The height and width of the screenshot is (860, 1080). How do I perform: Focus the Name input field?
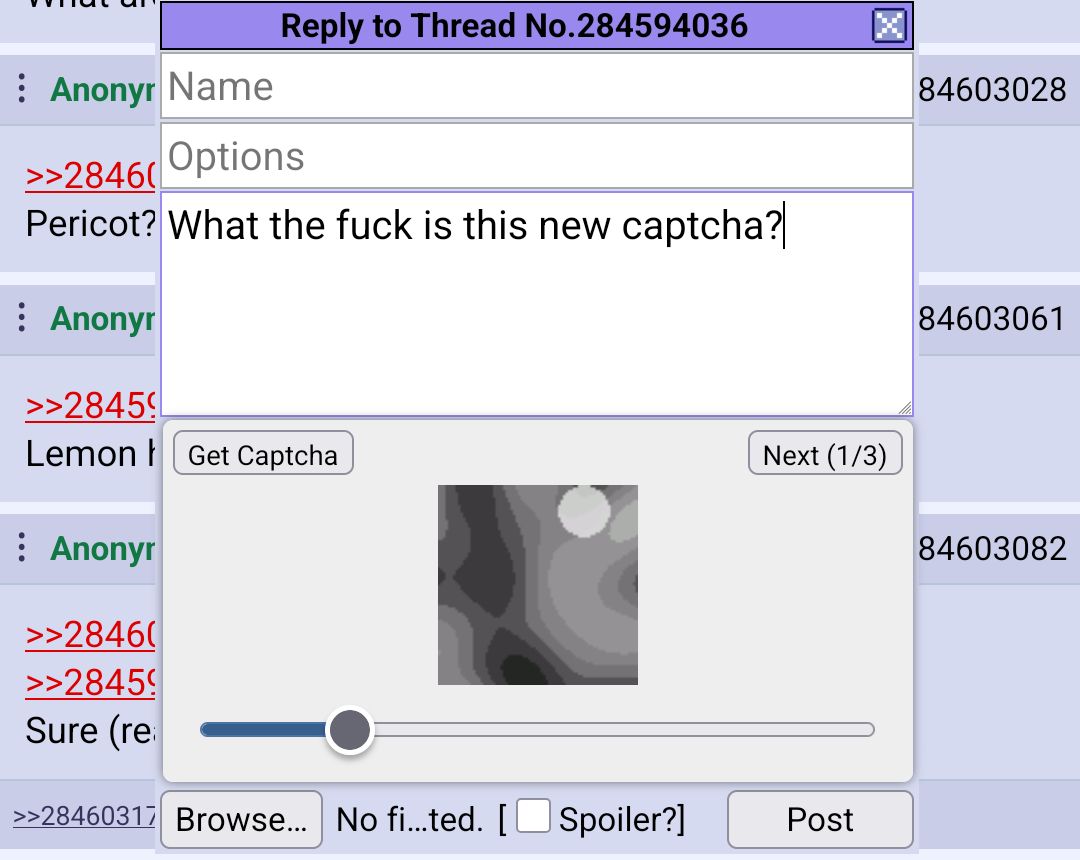537,86
